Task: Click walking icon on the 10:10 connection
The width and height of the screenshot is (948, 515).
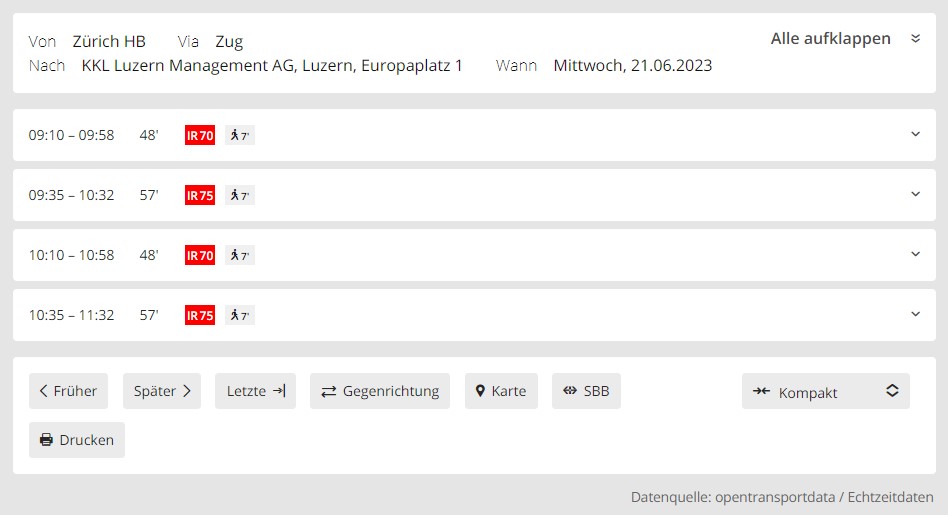Action: coord(239,255)
